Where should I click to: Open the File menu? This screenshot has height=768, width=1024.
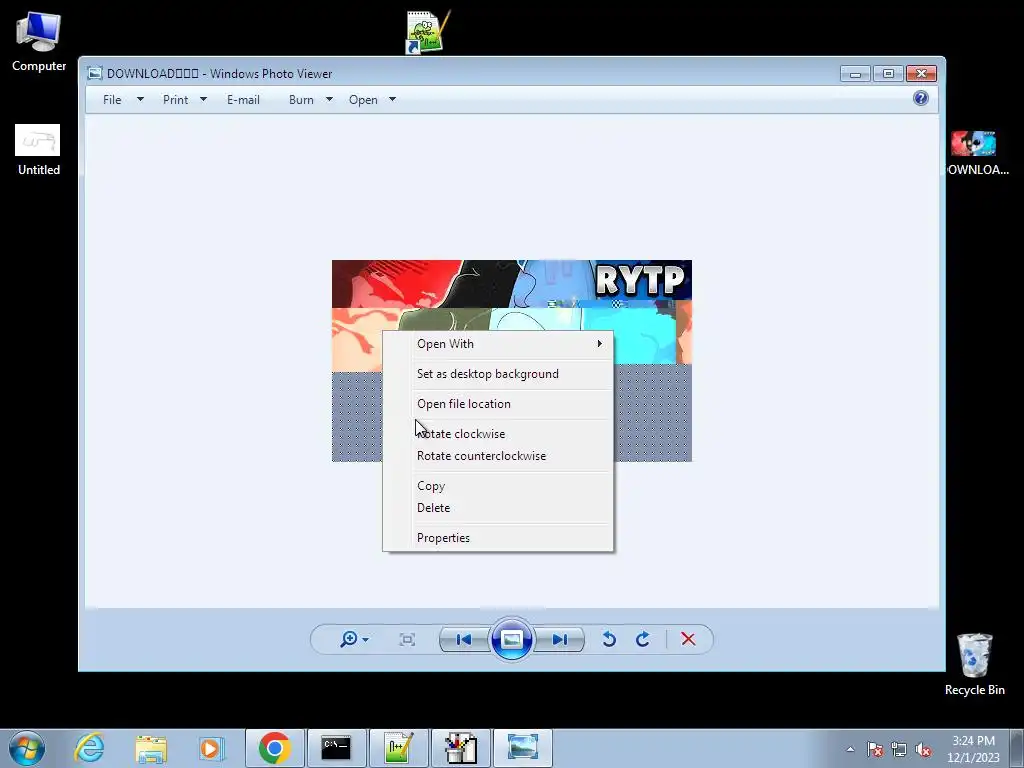[x=112, y=100]
